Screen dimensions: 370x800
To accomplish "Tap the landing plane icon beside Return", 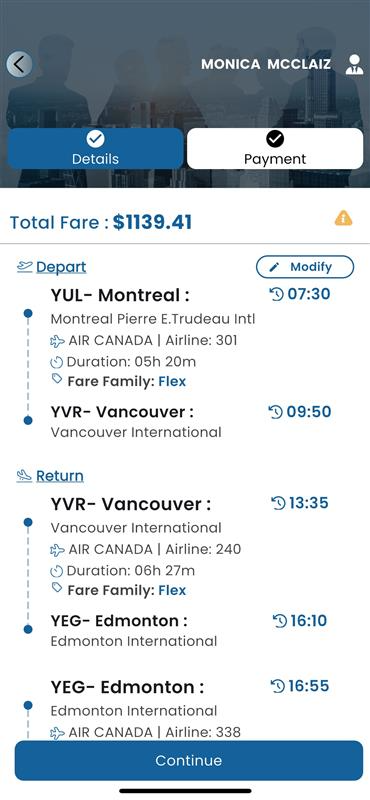I will coord(24,476).
